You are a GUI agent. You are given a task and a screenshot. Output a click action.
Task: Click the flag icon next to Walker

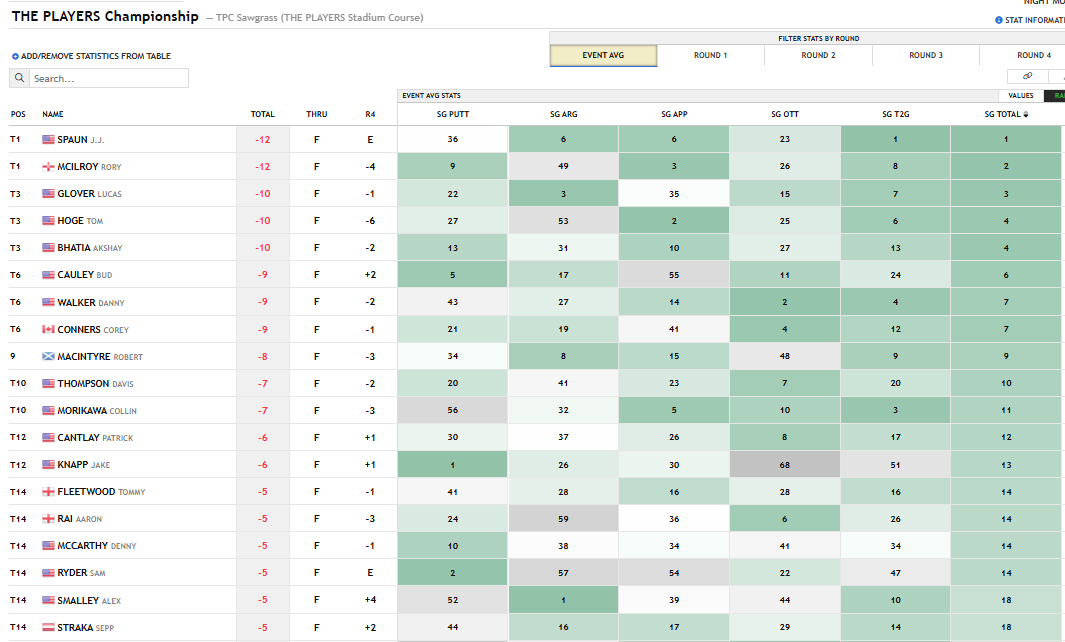pos(48,302)
